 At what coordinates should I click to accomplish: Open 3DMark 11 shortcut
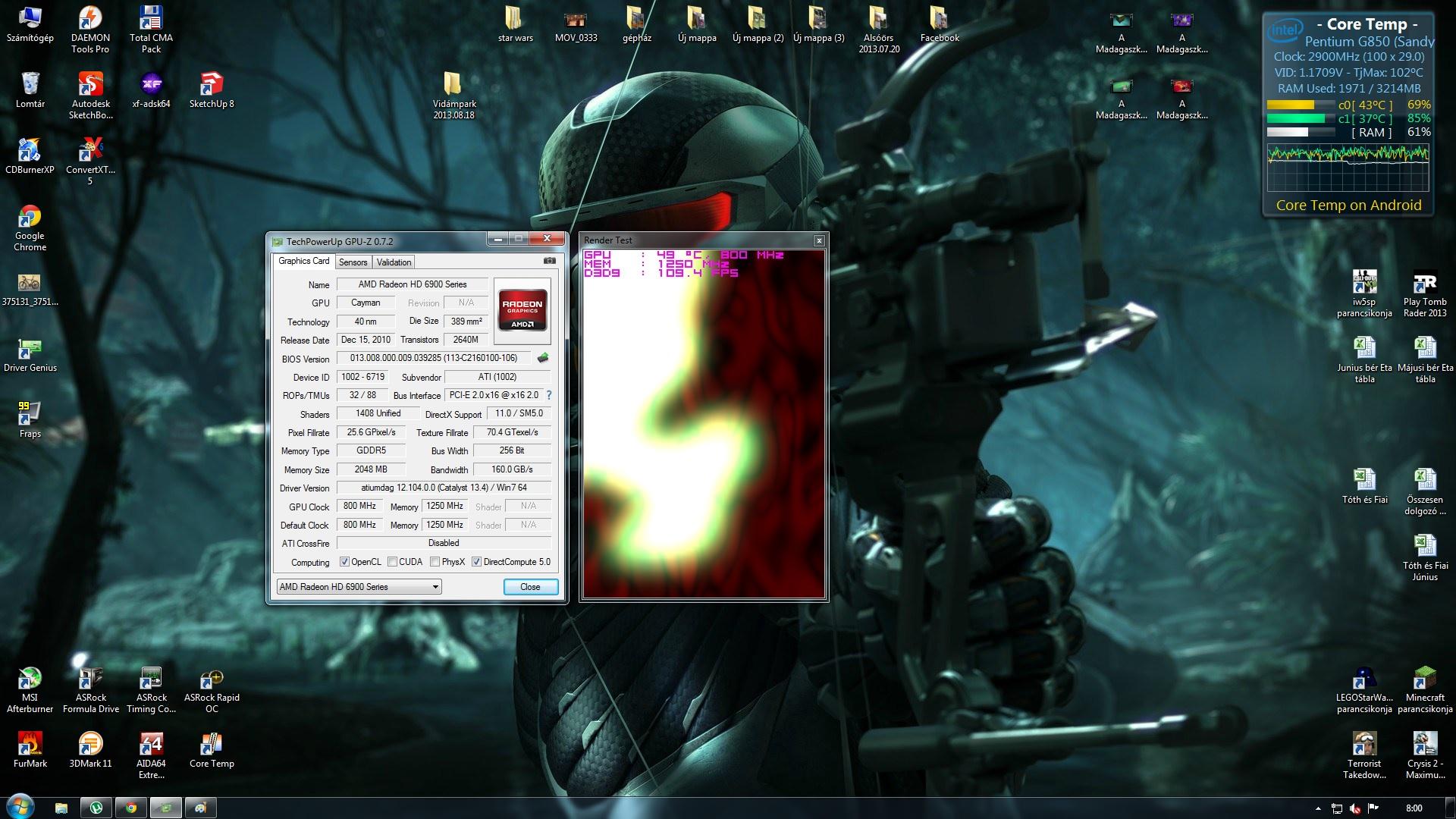90,745
